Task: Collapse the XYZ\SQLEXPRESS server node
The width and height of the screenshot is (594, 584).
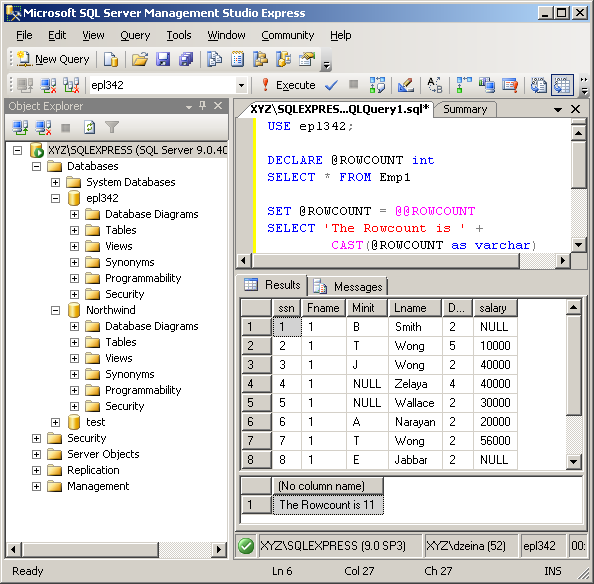Action: click(17, 150)
